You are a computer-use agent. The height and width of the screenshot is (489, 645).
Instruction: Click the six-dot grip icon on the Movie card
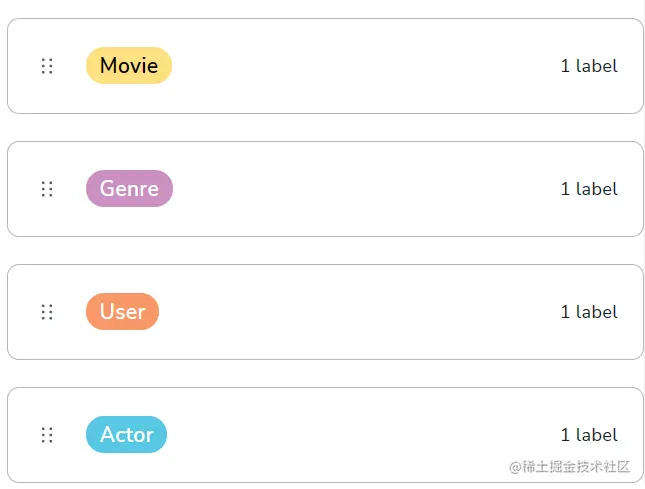click(47, 66)
